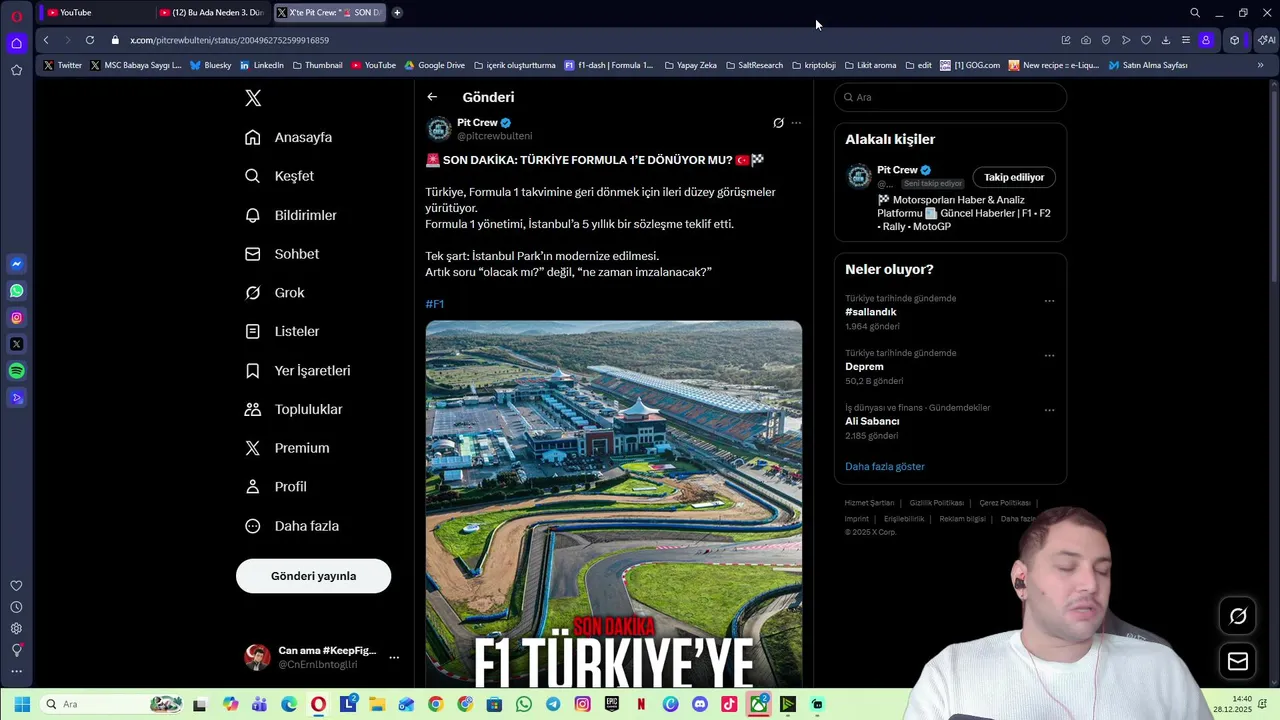Open Bildirimler notifications
Viewport: 1280px width, 720px height.
(290, 215)
